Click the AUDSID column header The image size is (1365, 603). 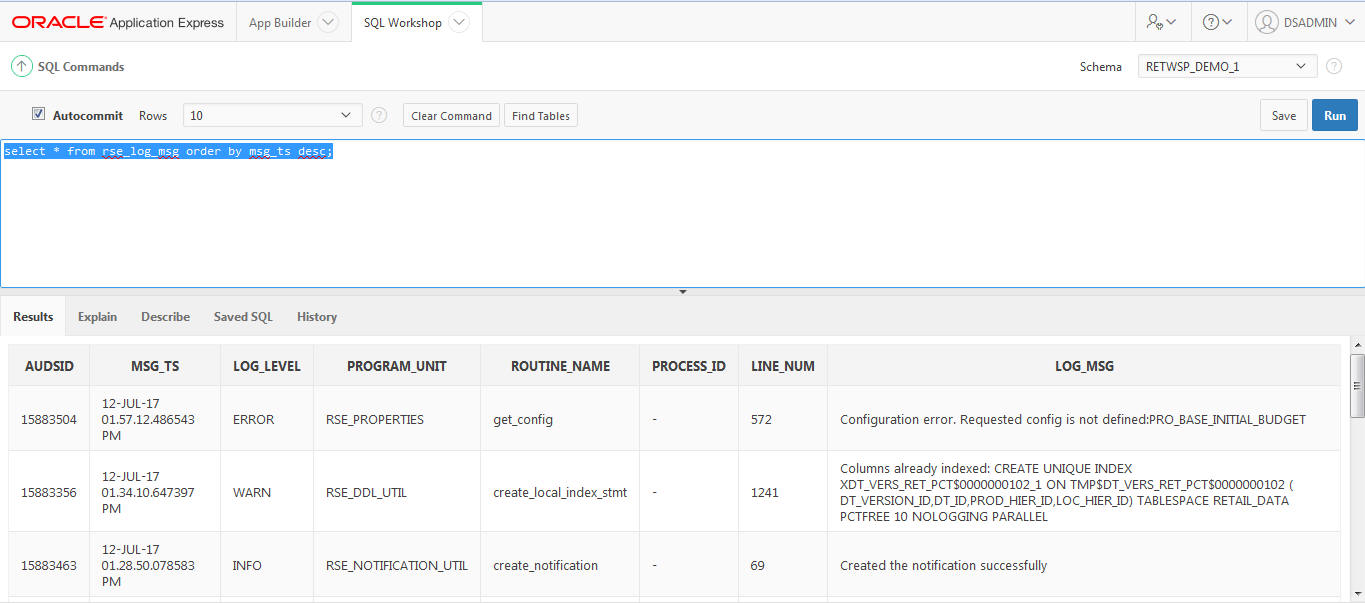click(49, 366)
